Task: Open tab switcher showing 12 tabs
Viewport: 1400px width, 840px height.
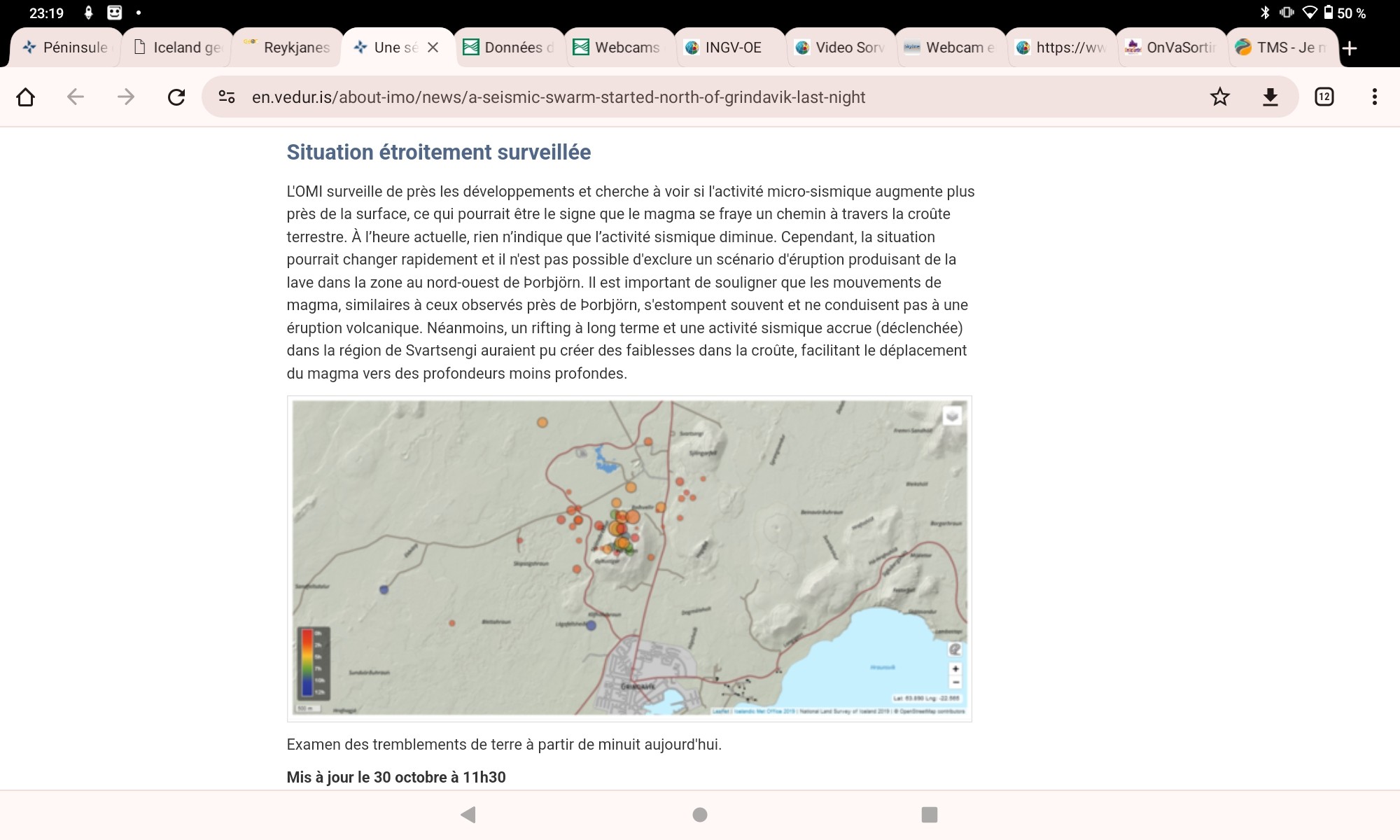Action: coord(1324,97)
